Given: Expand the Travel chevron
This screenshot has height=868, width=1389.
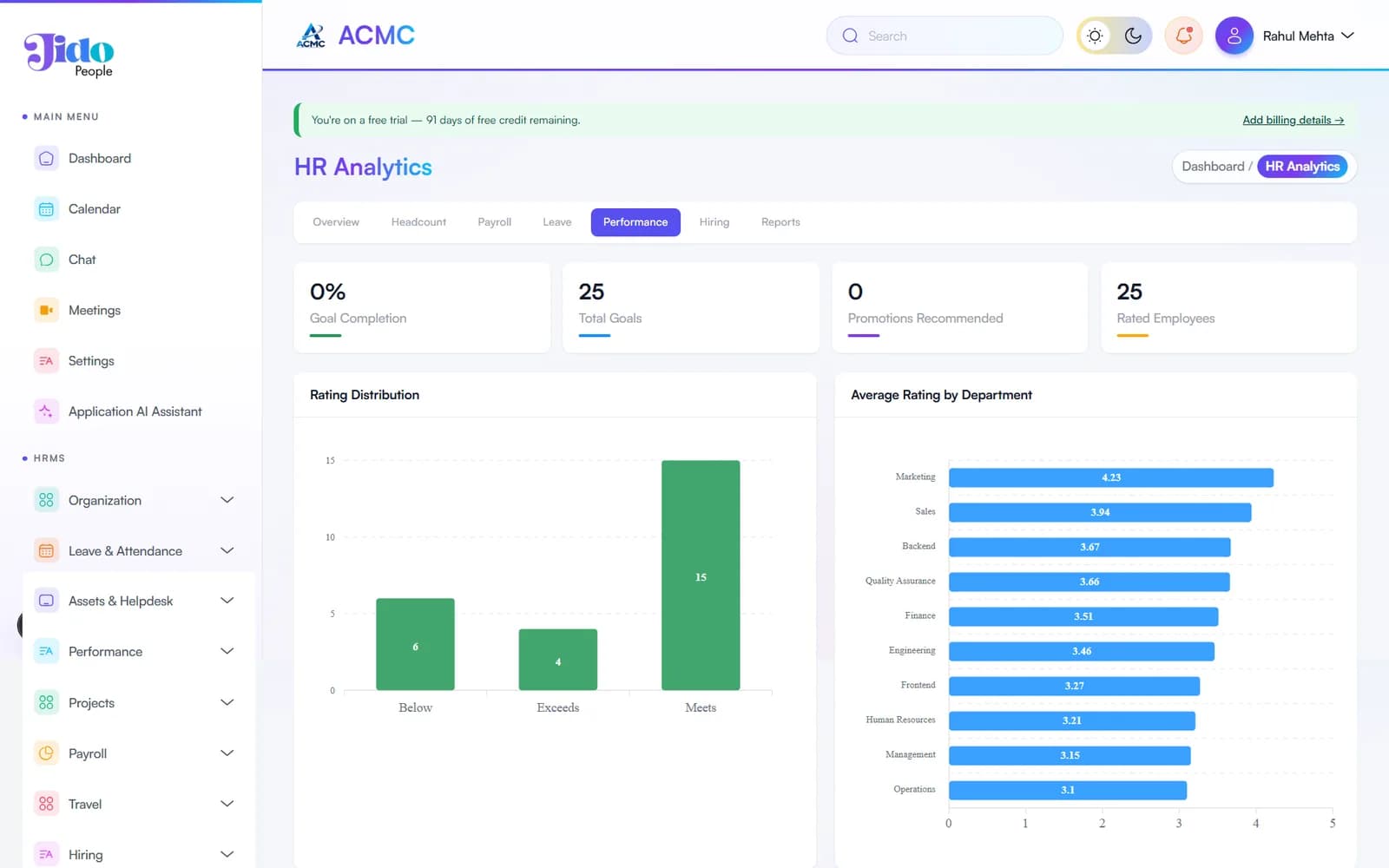Looking at the screenshot, I should pos(227,804).
